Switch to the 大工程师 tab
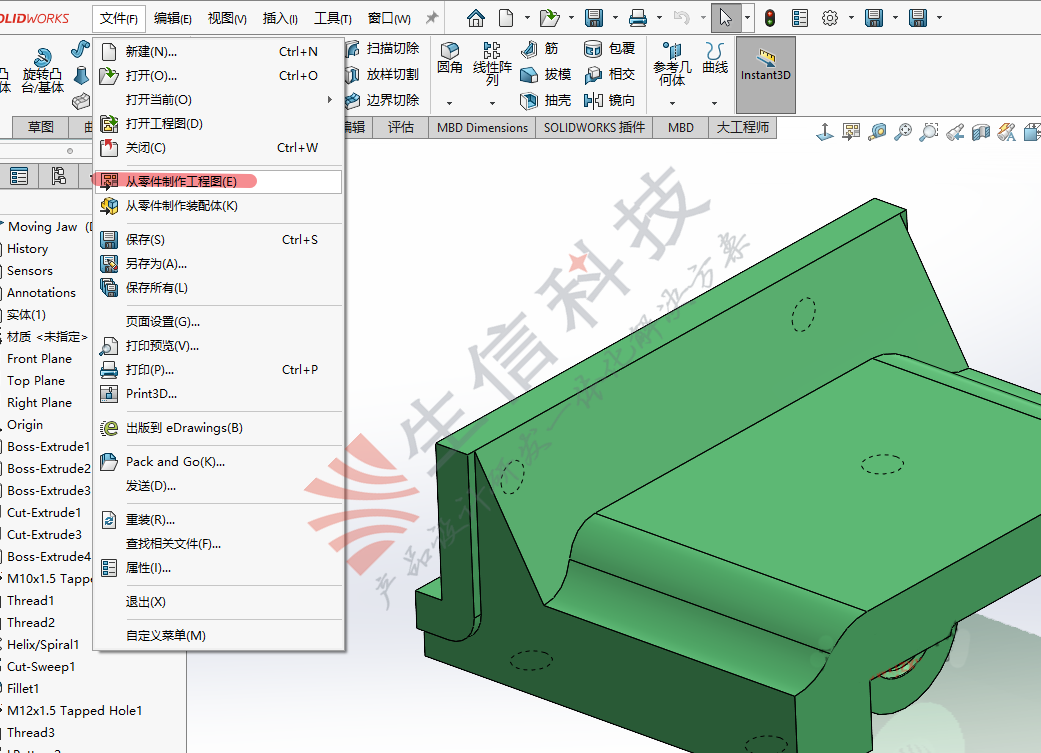 [x=743, y=127]
